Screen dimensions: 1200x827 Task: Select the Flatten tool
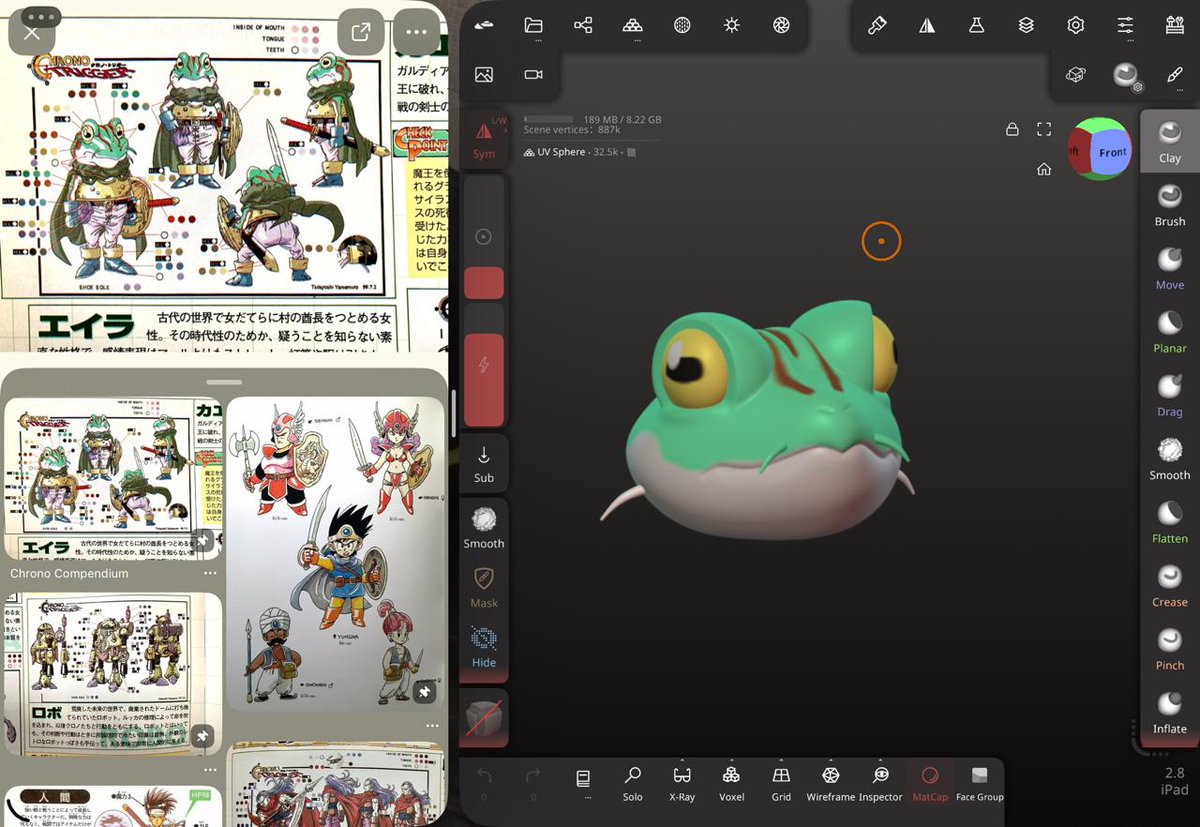1170,522
